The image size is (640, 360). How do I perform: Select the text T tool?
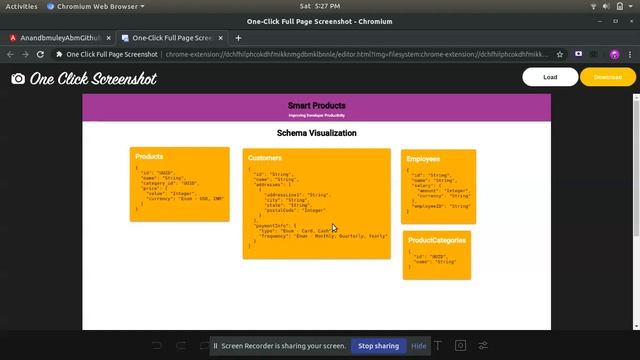pyautogui.click(x=438, y=346)
